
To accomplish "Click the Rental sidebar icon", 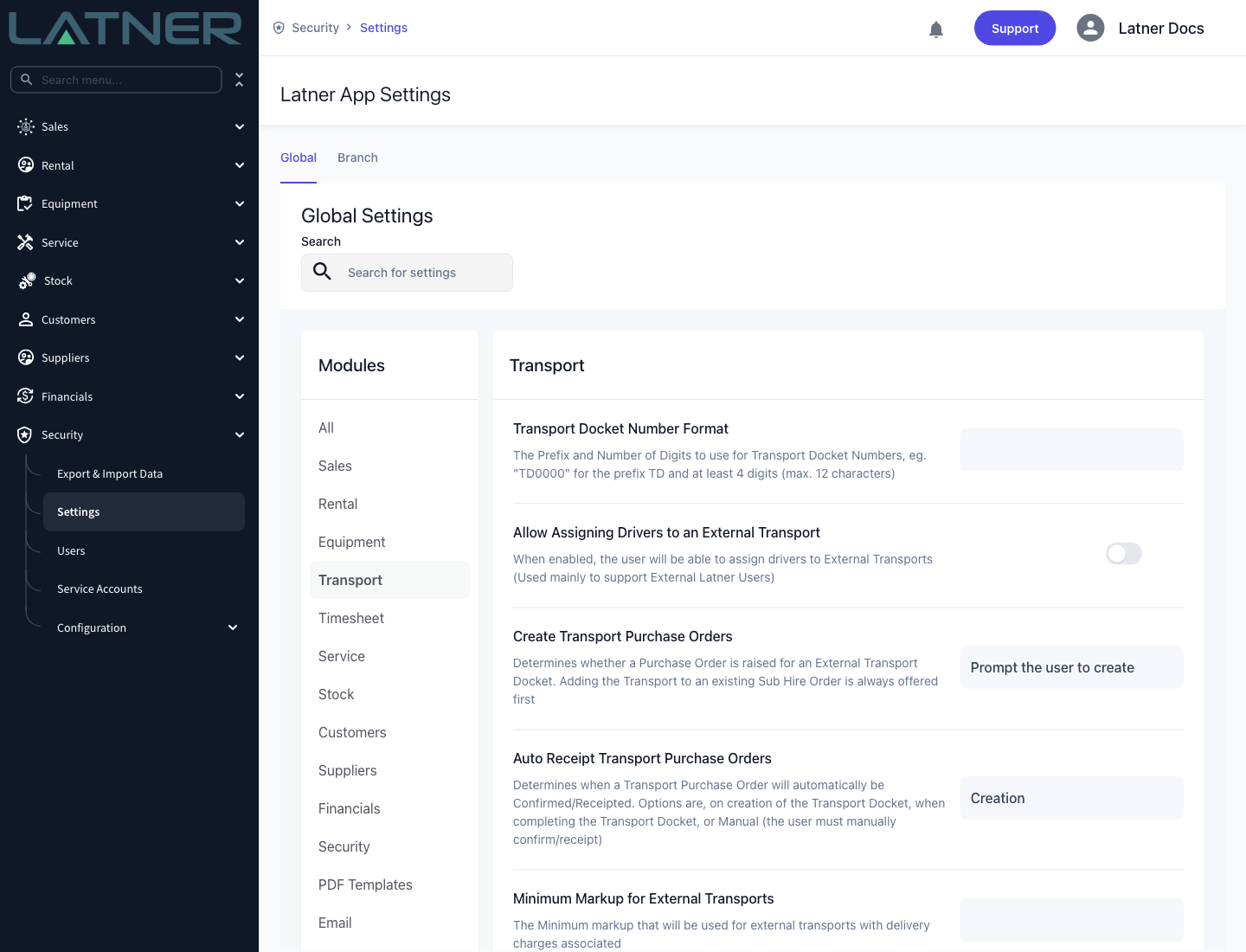I will point(26,165).
